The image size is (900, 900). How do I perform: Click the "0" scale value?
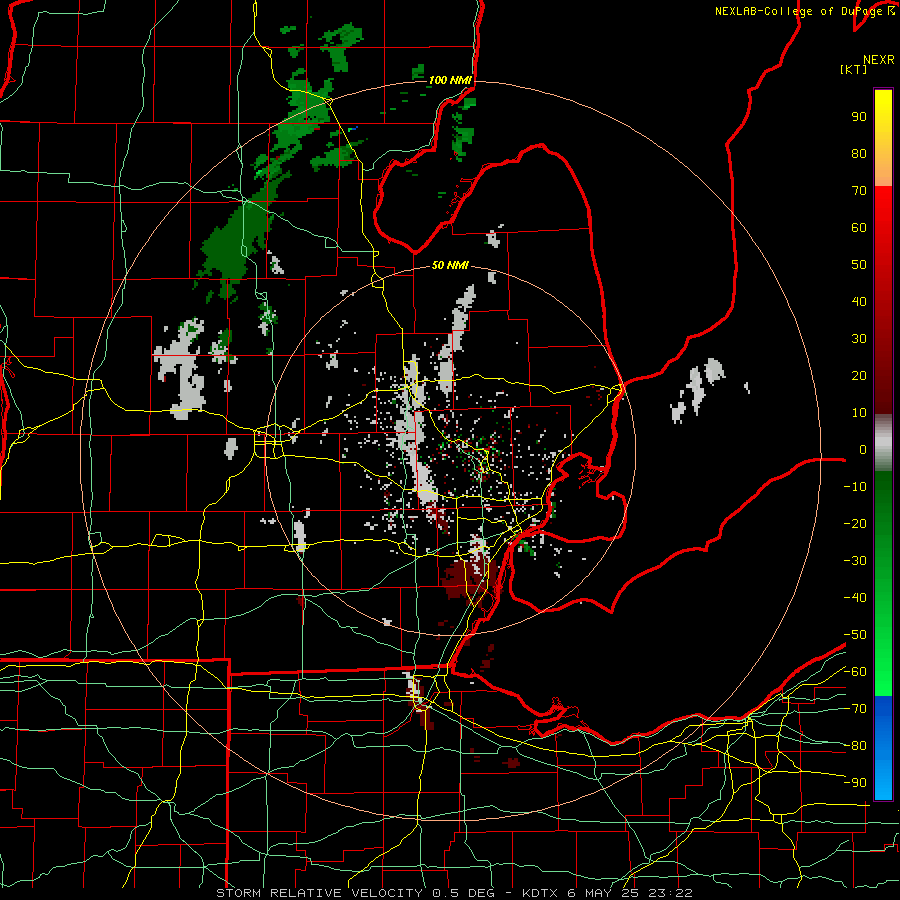click(863, 449)
